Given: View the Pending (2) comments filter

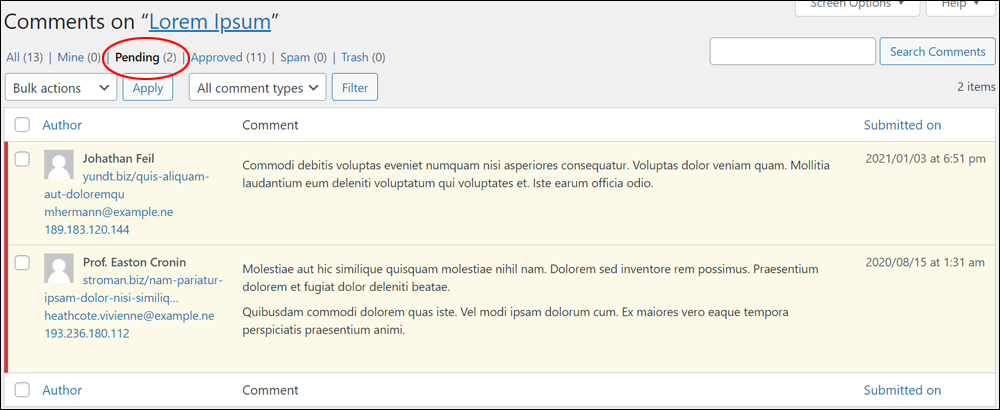Looking at the screenshot, I should 145,57.
